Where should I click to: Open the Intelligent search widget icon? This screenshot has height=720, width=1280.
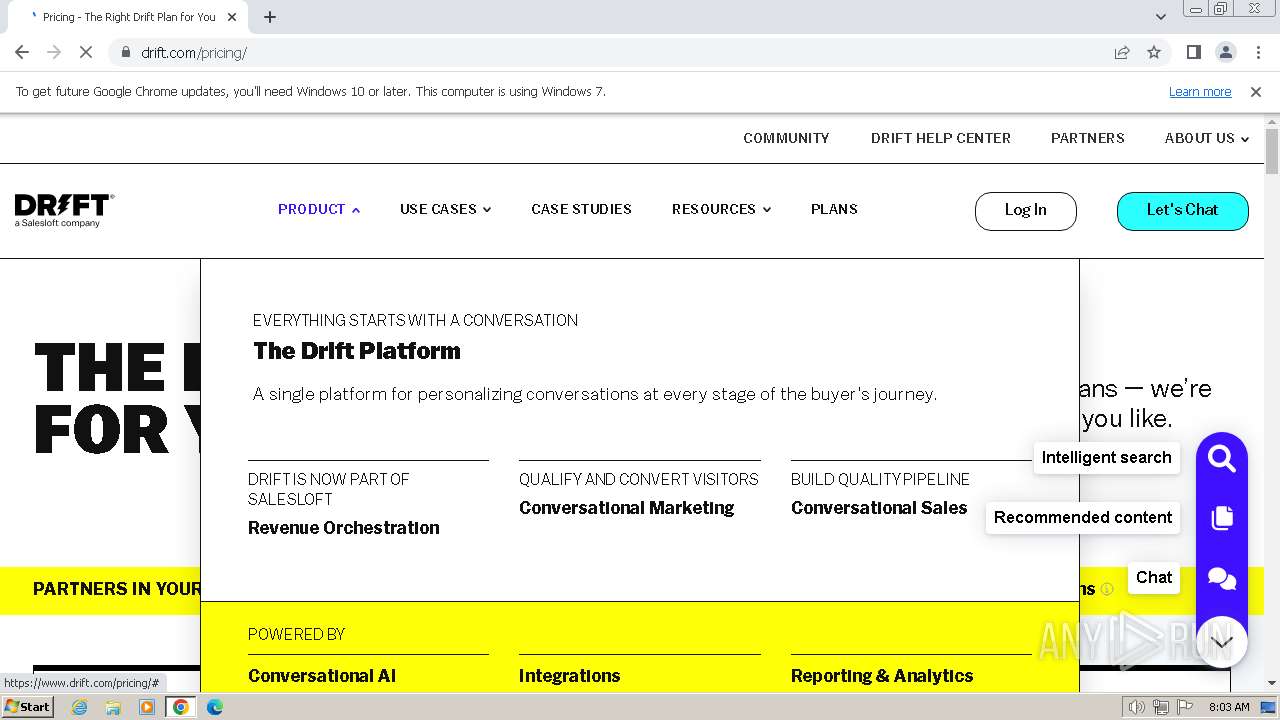(1221, 459)
